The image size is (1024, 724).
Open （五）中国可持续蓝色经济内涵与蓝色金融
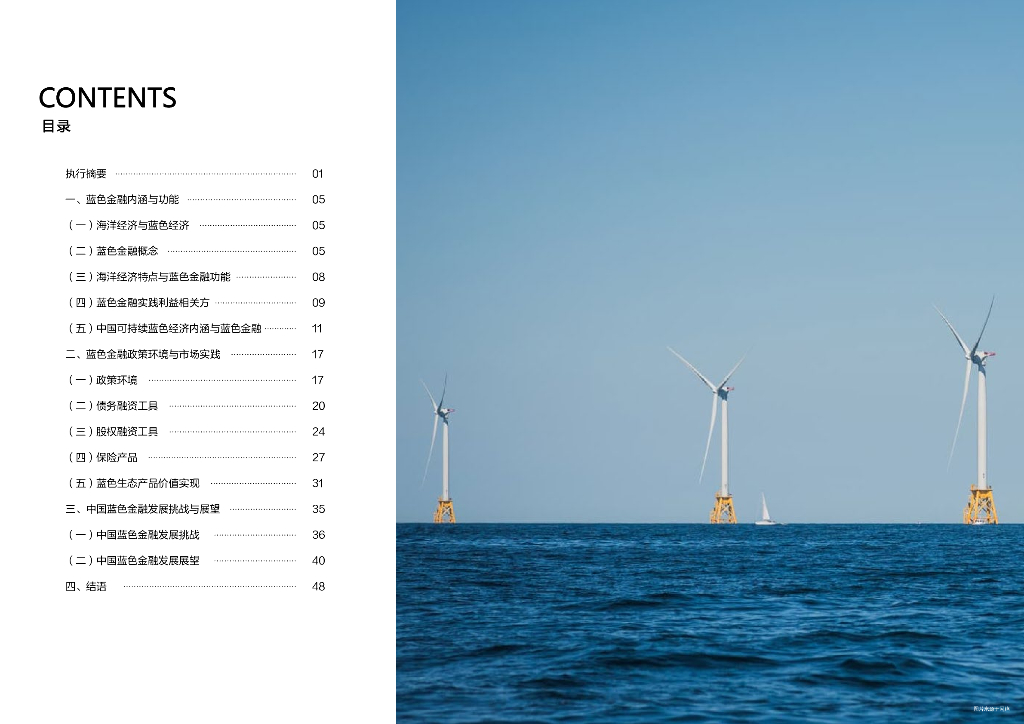click(x=163, y=328)
